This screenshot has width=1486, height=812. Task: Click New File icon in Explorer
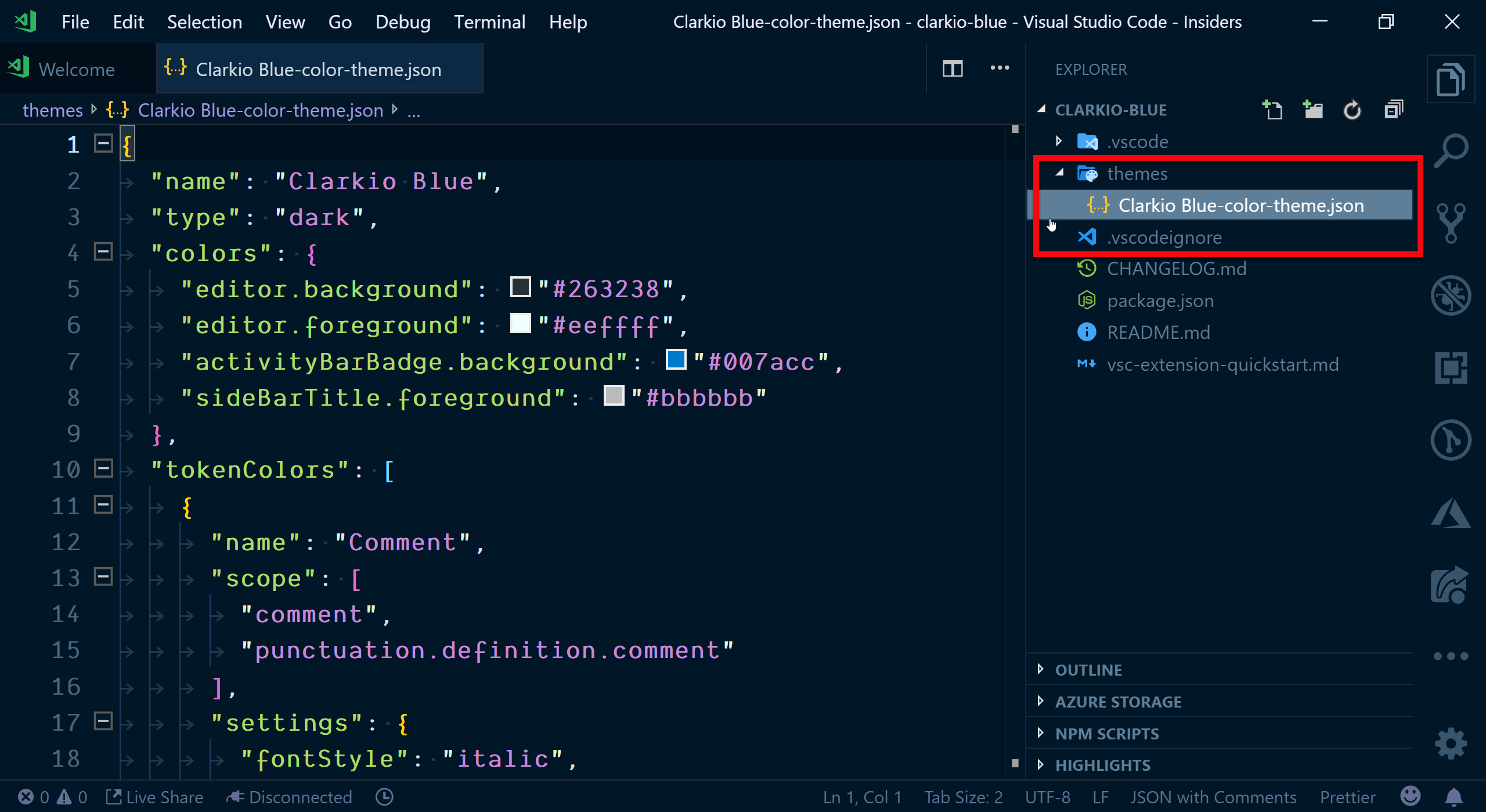(1272, 110)
